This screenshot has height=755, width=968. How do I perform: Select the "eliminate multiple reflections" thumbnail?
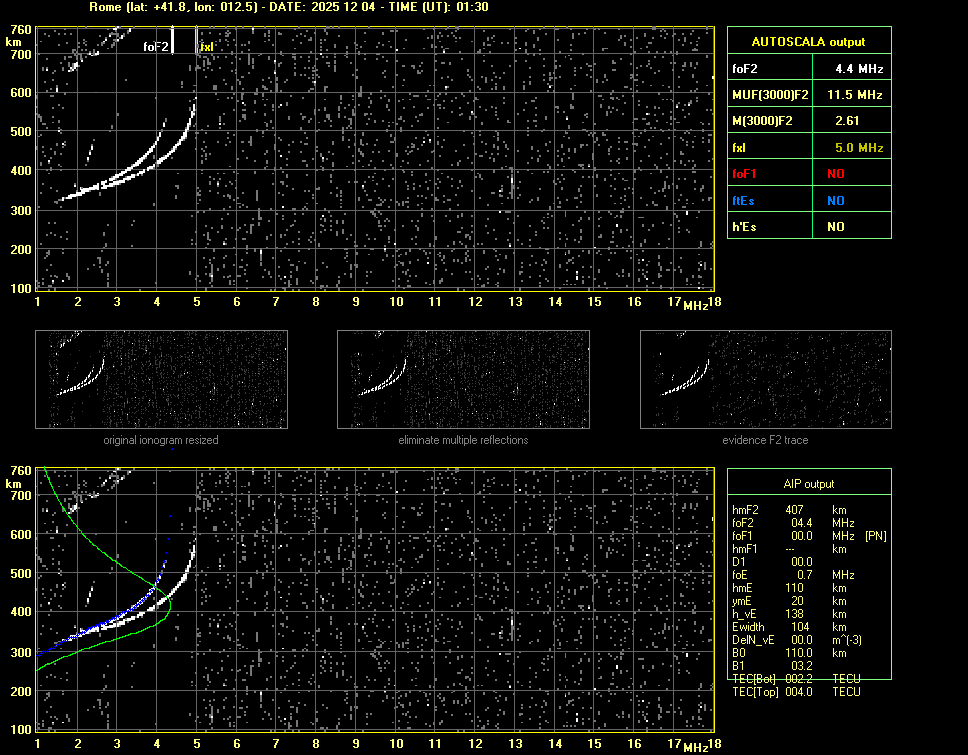click(x=463, y=379)
